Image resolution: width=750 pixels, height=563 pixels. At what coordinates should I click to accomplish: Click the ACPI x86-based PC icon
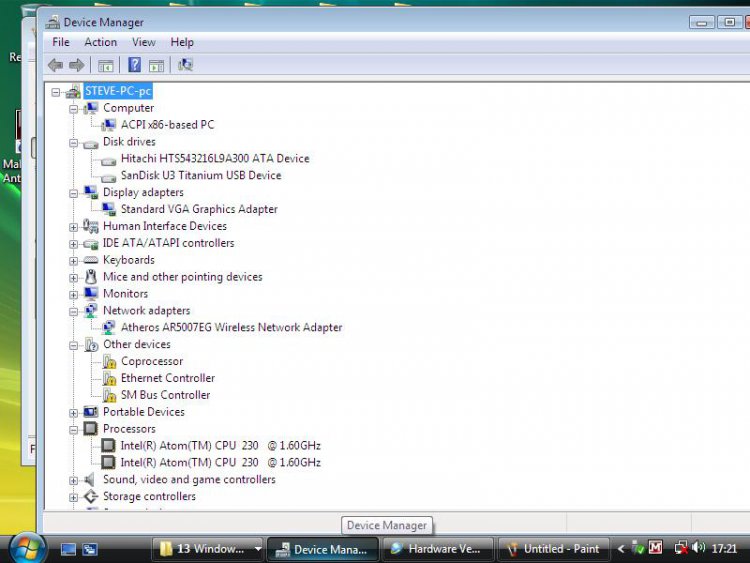[x=109, y=125]
